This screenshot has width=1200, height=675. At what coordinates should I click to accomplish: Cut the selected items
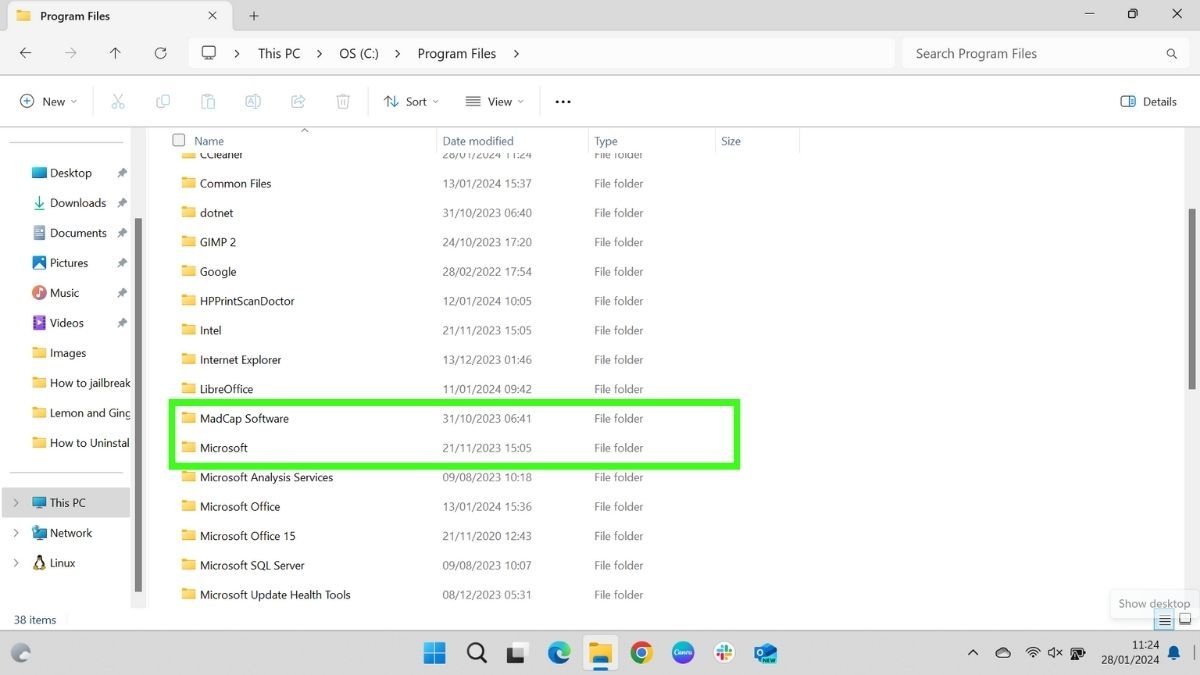(118, 101)
